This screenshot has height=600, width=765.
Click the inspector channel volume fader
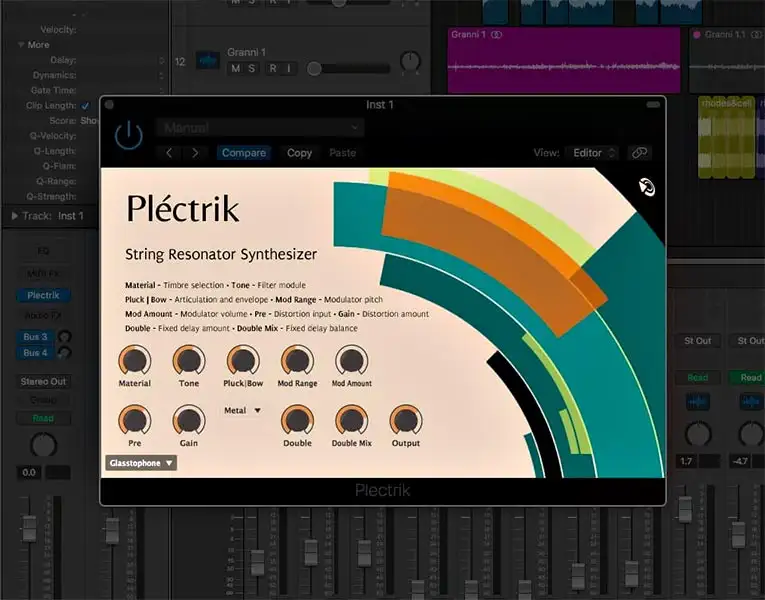click(x=29, y=528)
